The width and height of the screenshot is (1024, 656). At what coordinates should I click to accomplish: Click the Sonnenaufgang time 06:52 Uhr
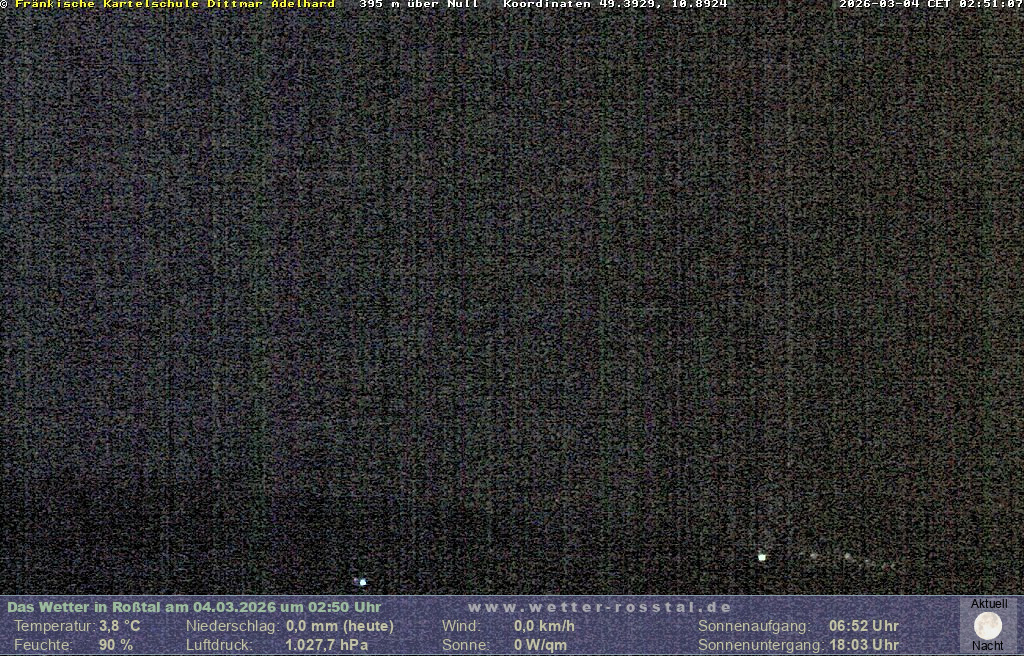click(864, 626)
